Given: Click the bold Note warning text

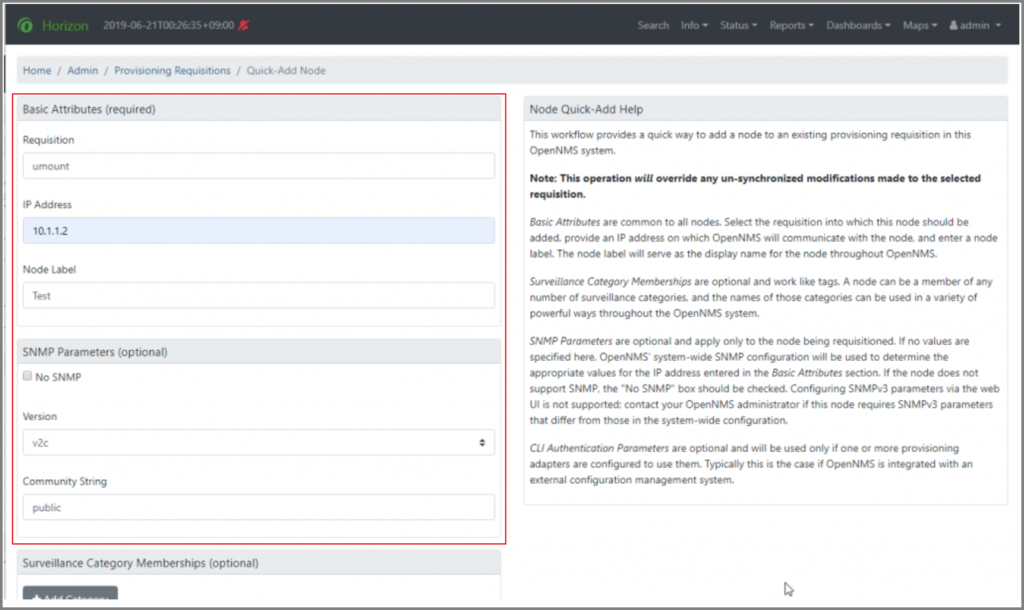Looking at the screenshot, I should [755, 186].
